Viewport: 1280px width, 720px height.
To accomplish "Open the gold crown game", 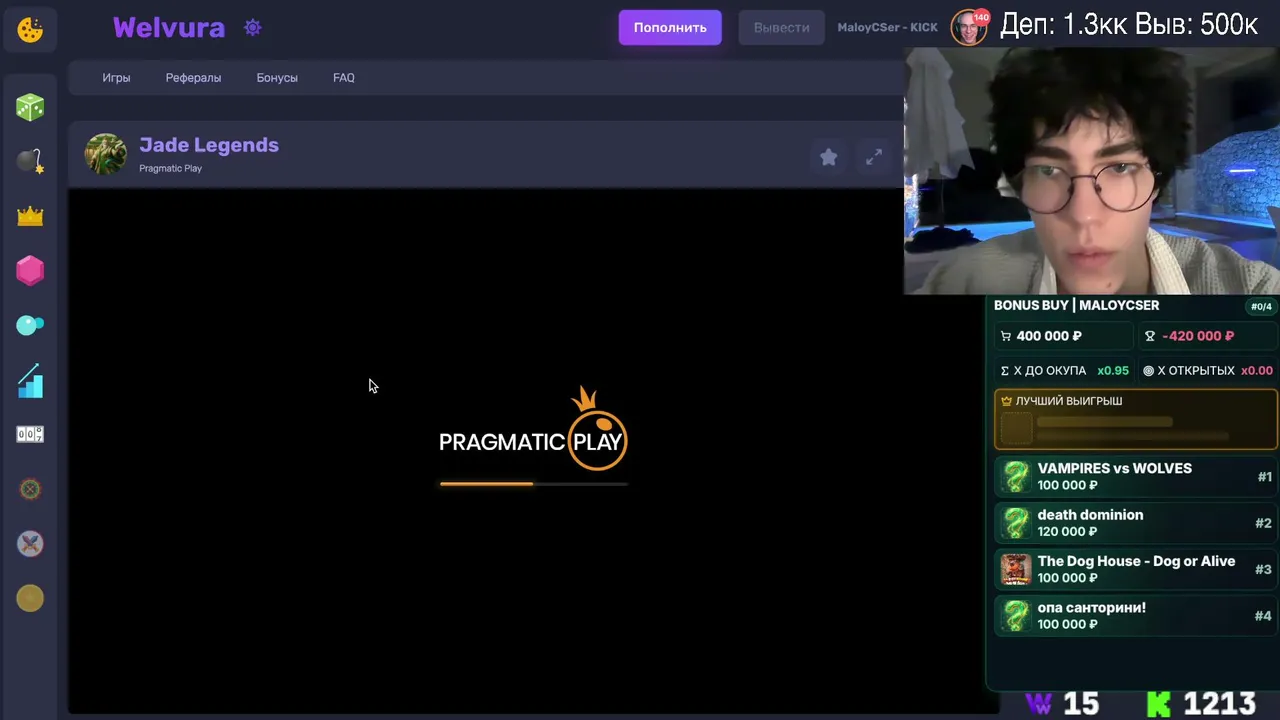I will point(30,216).
